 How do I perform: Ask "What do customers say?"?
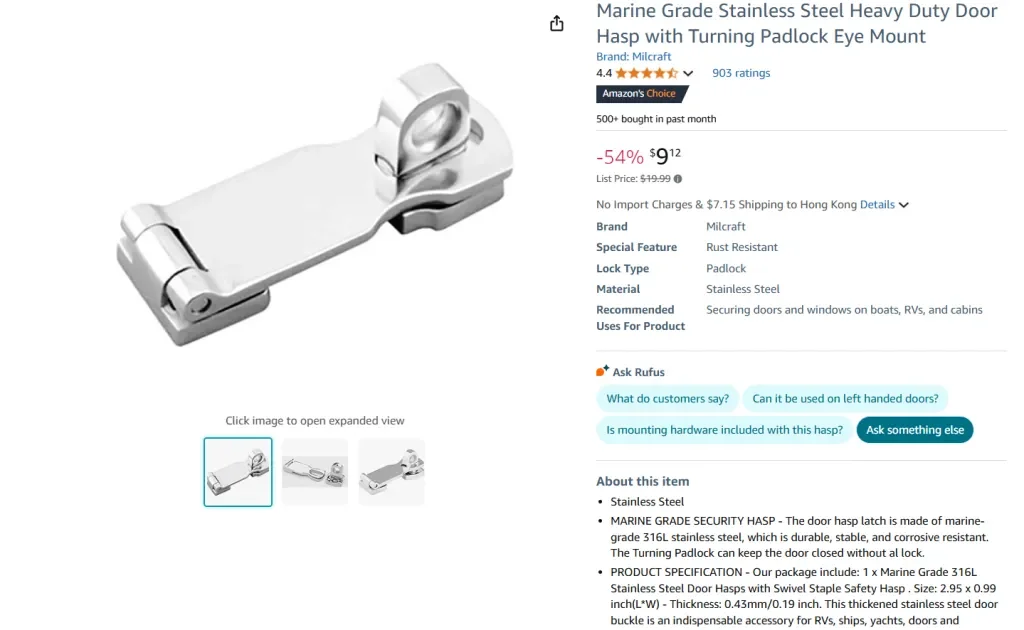[x=667, y=399]
